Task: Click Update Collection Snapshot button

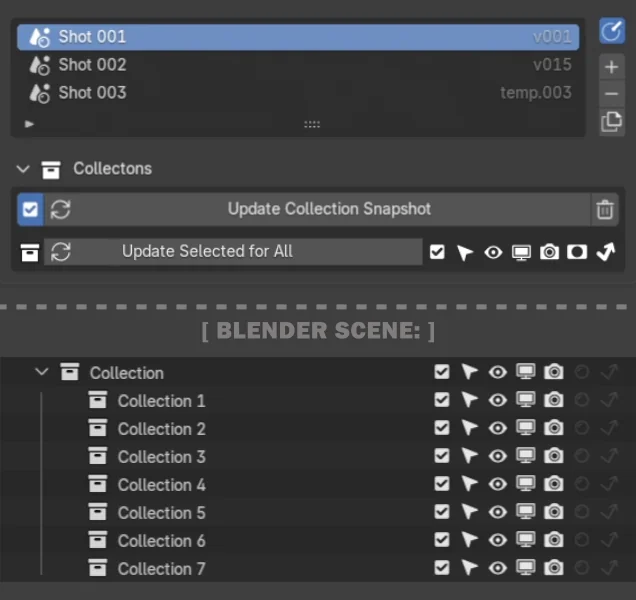Action: [x=317, y=210]
